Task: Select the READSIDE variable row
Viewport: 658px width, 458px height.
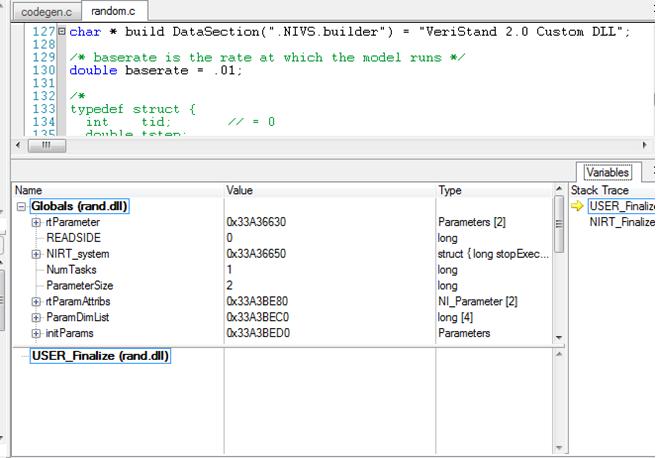Action: (x=72, y=238)
